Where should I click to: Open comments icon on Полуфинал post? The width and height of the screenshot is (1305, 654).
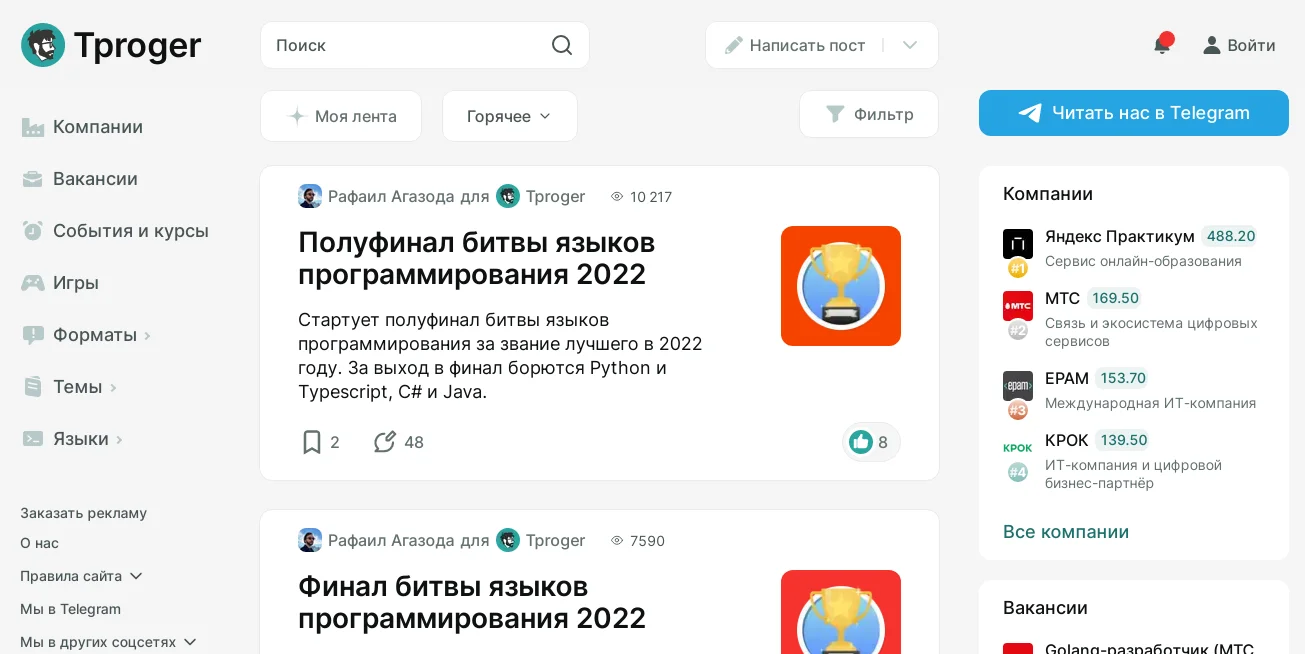click(385, 442)
